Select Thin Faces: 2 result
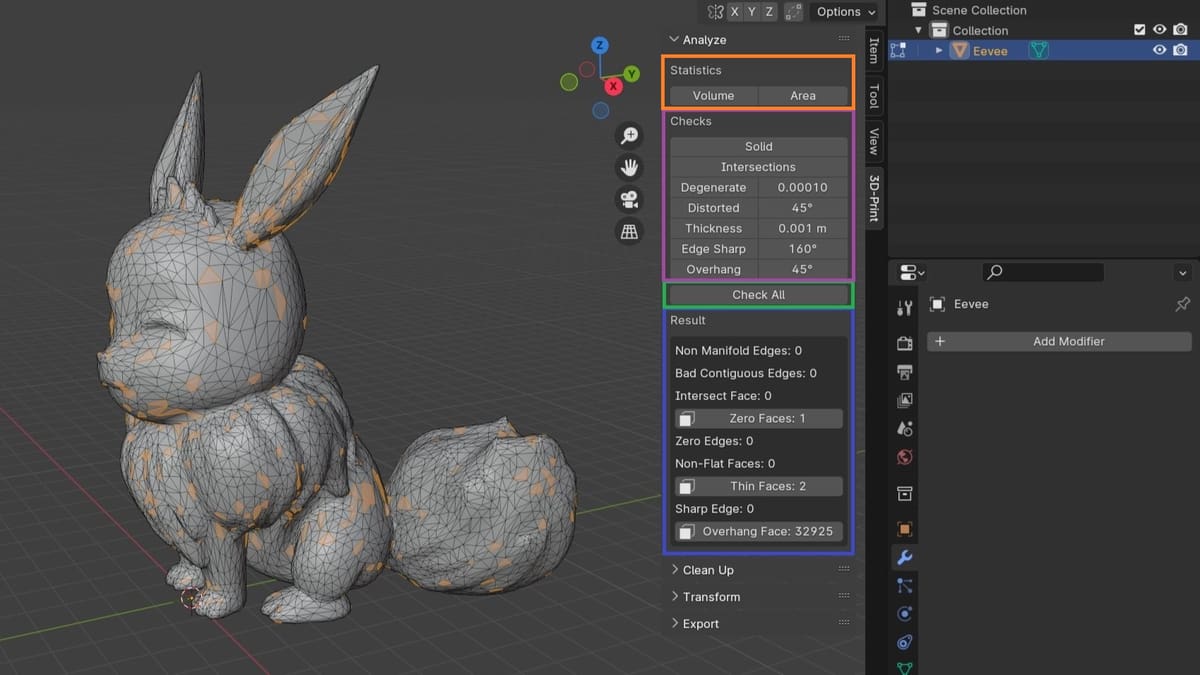 (758, 486)
